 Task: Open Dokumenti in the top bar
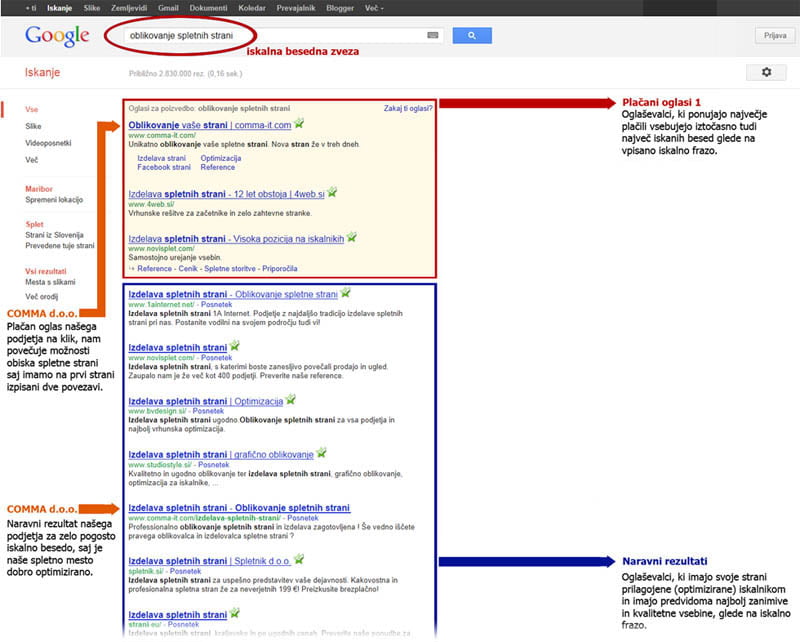coord(209,8)
